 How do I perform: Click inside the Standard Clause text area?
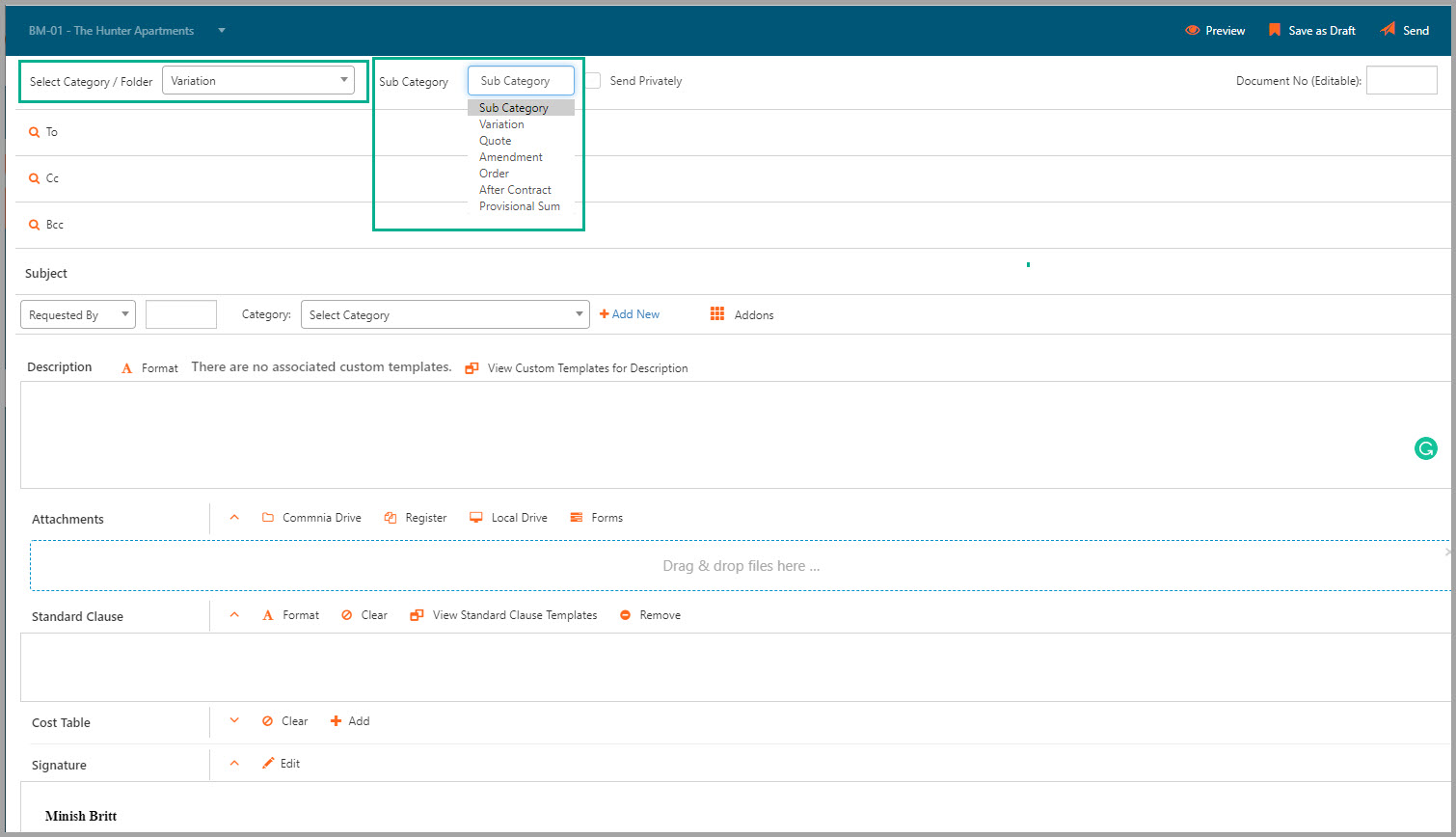(736, 667)
